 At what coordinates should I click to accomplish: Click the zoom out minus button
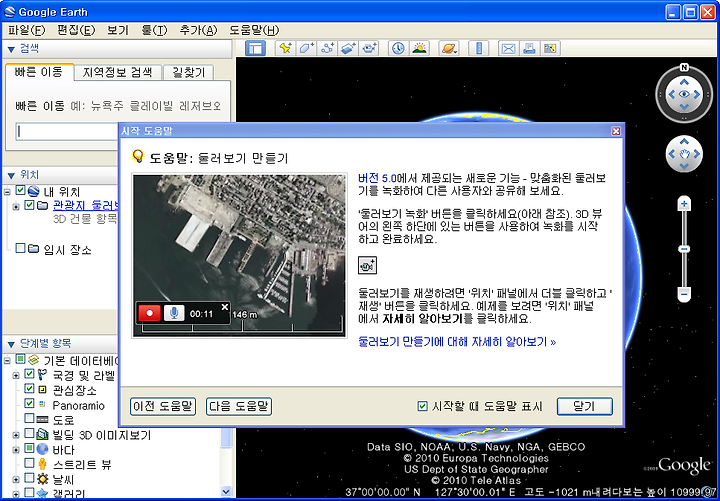coord(684,293)
